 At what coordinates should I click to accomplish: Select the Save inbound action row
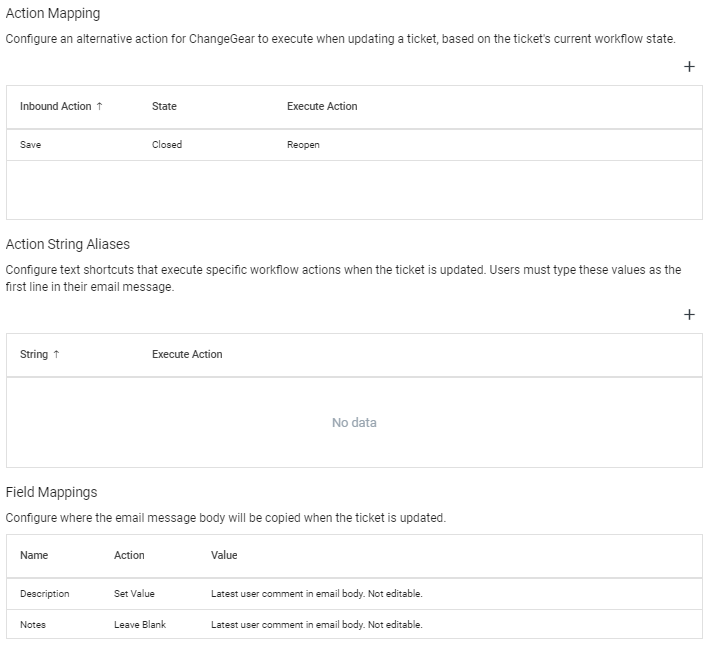(354, 145)
